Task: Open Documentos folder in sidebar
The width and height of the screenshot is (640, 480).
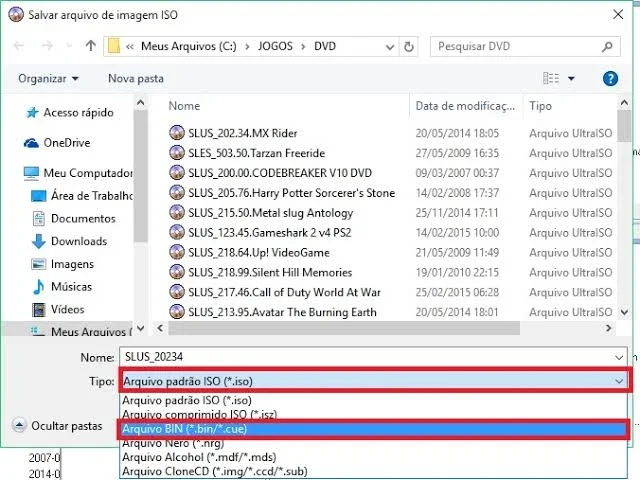Action: 74,219
